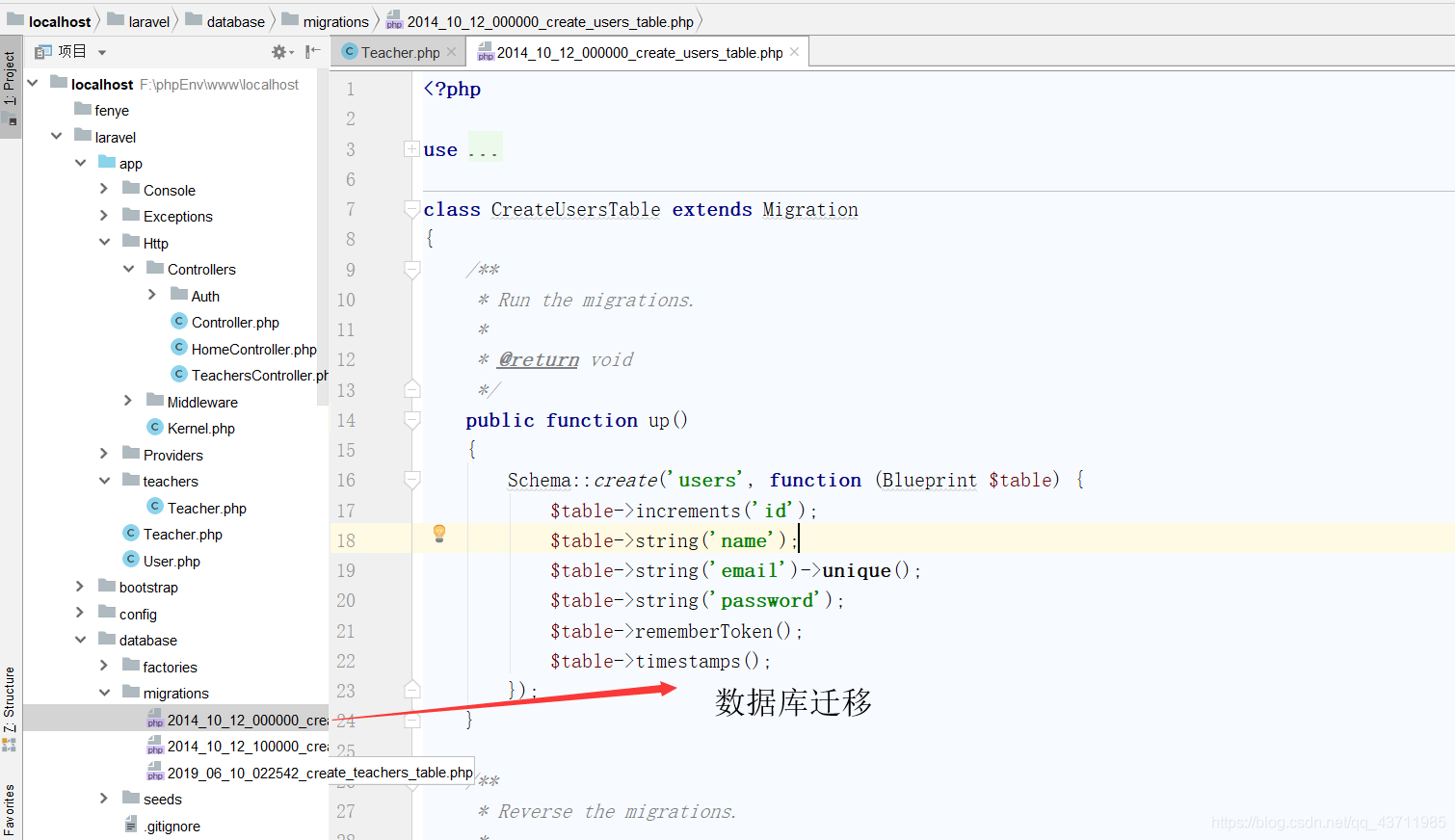This screenshot has height=840, width=1455.
Task: Select the .gitignore file
Action: tap(172, 826)
